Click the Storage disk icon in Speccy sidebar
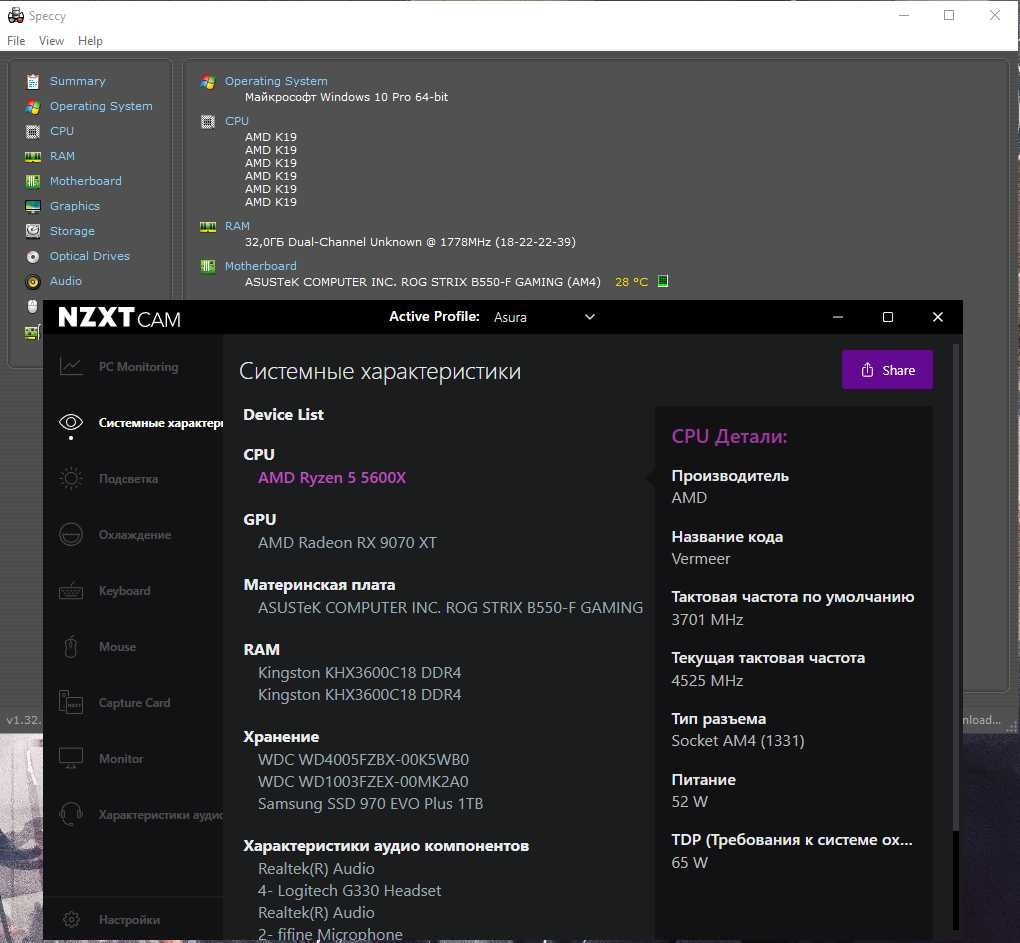1020x943 pixels. click(x=33, y=231)
